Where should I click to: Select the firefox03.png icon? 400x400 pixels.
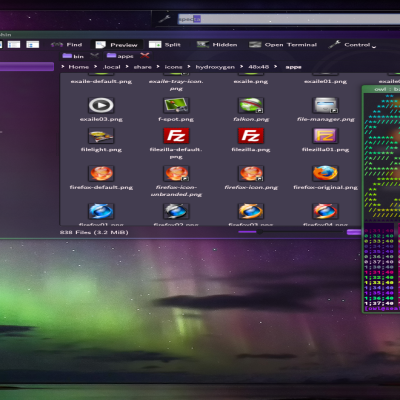(x=251, y=211)
